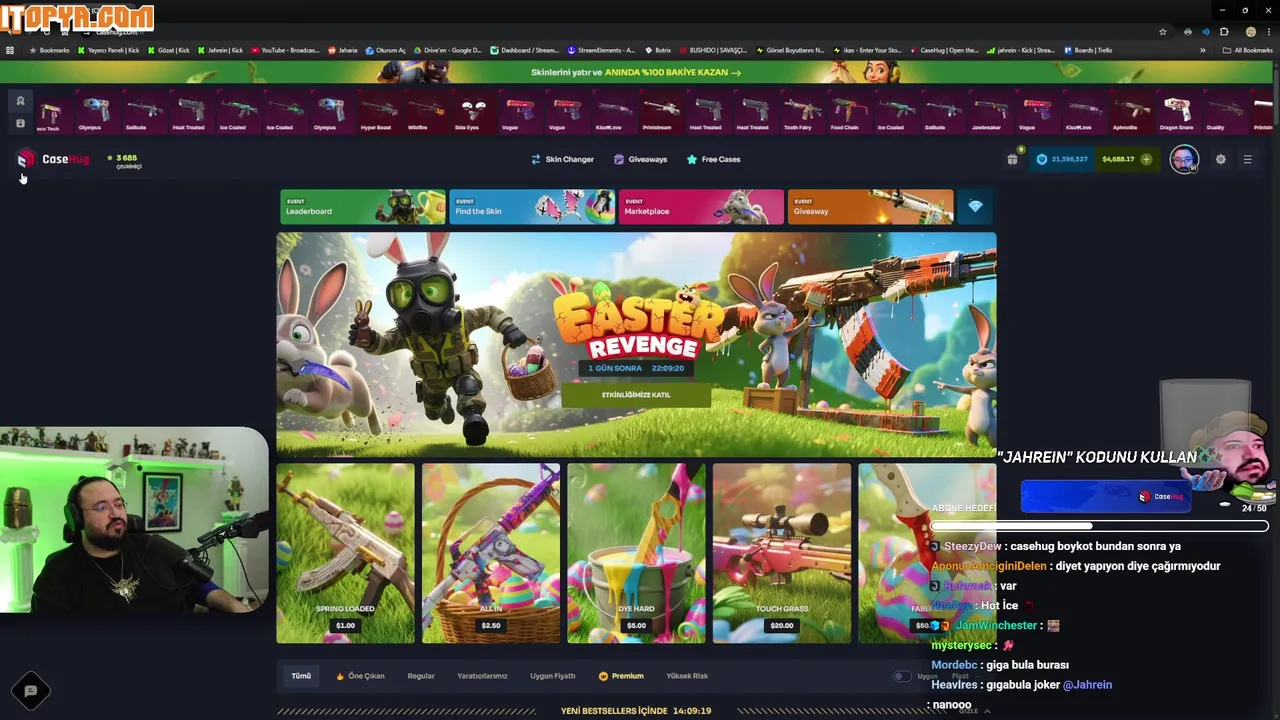1280x720 pixels.
Task: Open the Chrome three-dot menu
Action: (x=1268, y=32)
